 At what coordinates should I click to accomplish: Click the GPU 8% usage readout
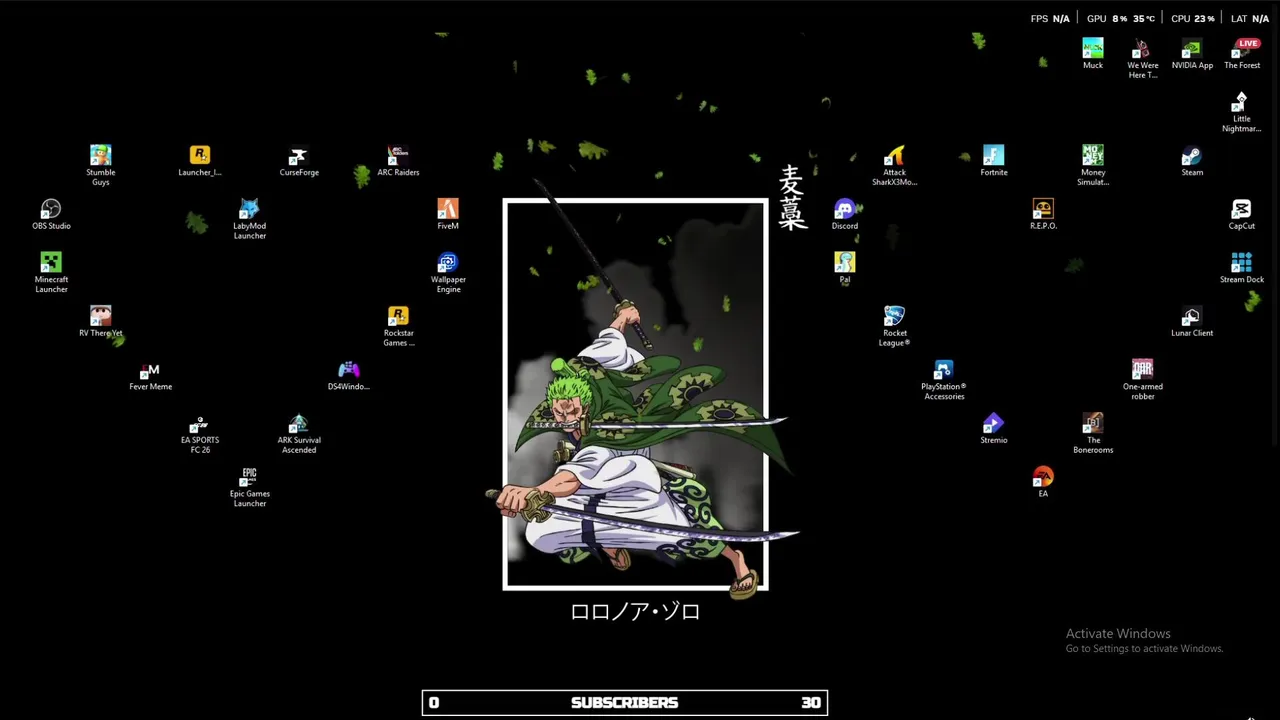[1120, 18]
